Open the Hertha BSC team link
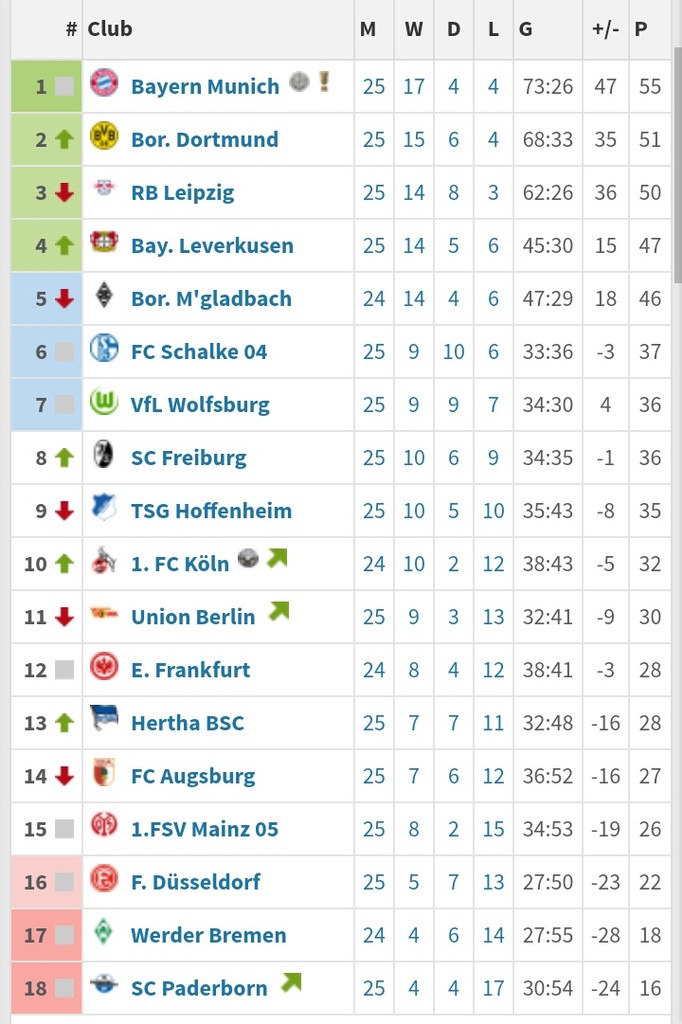This screenshot has width=682, height=1024. click(x=187, y=722)
